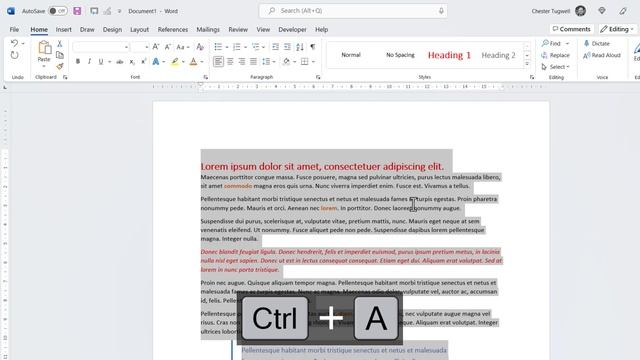Click the Paste clipboard icon
Viewport: 640px width, 360px height.
(44, 48)
